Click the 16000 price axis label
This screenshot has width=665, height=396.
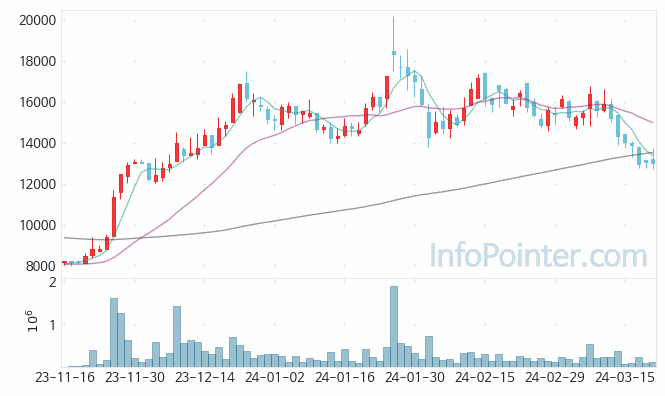pyautogui.click(x=37, y=102)
